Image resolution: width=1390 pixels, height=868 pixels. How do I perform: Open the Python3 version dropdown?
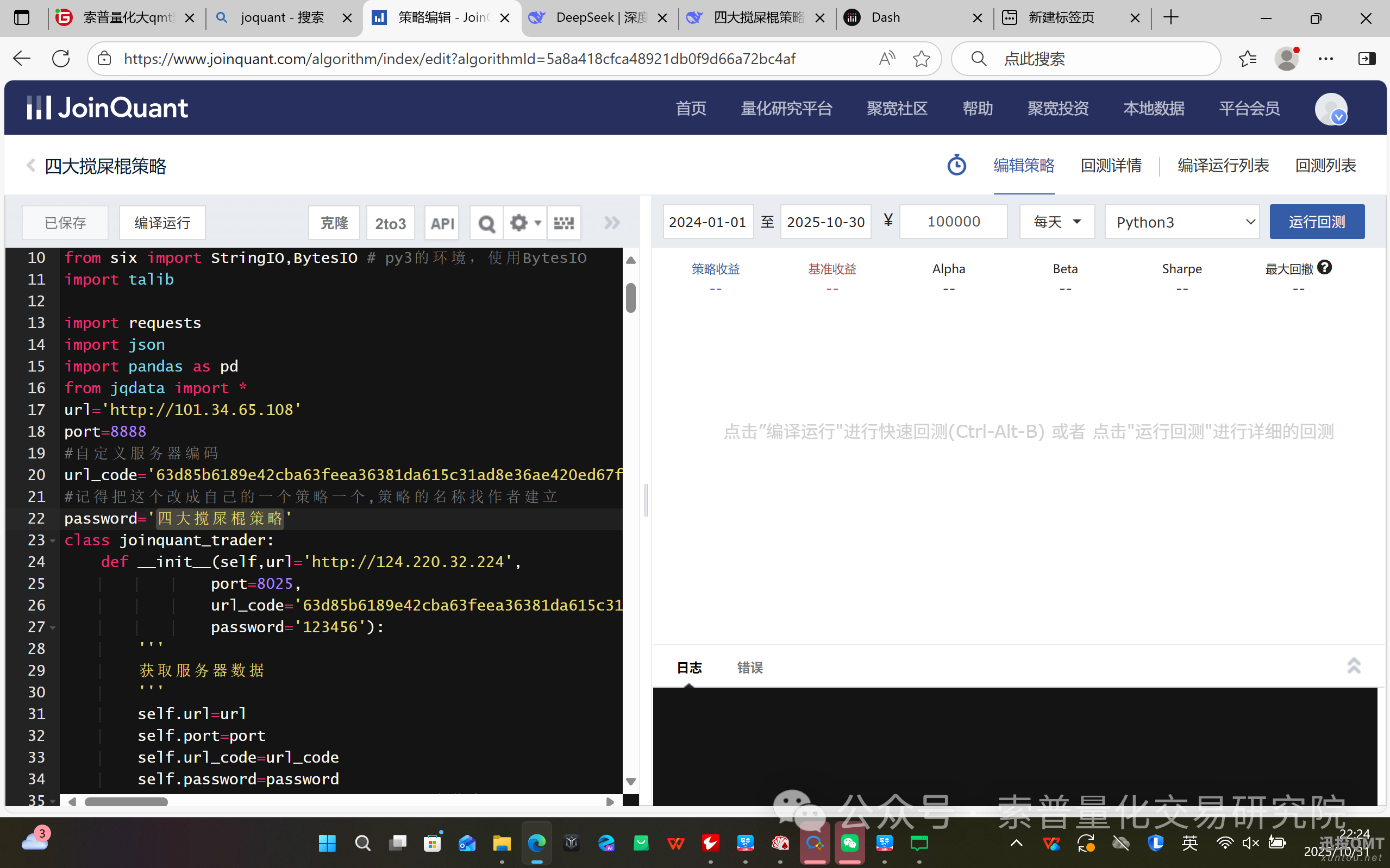pos(1181,222)
